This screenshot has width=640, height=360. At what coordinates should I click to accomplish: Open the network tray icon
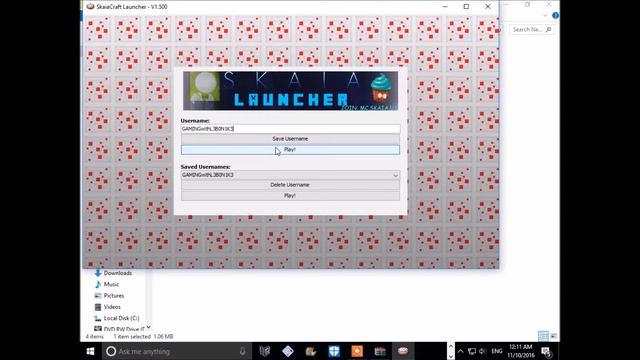tap(472, 351)
